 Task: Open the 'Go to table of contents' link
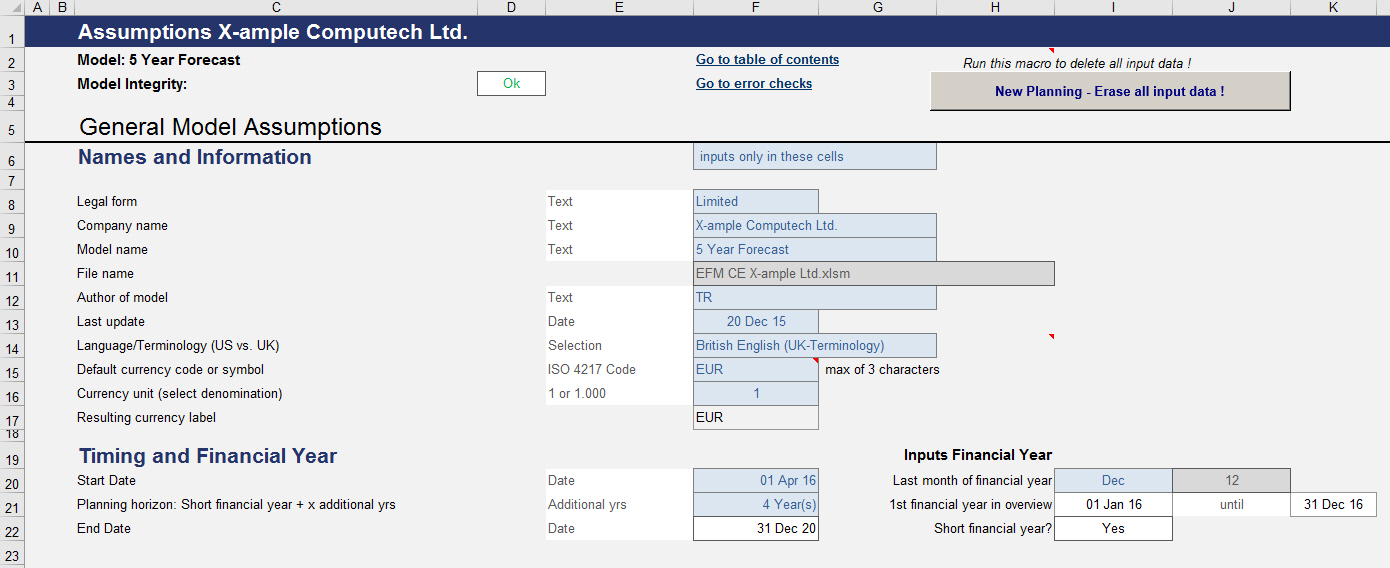(767, 60)
